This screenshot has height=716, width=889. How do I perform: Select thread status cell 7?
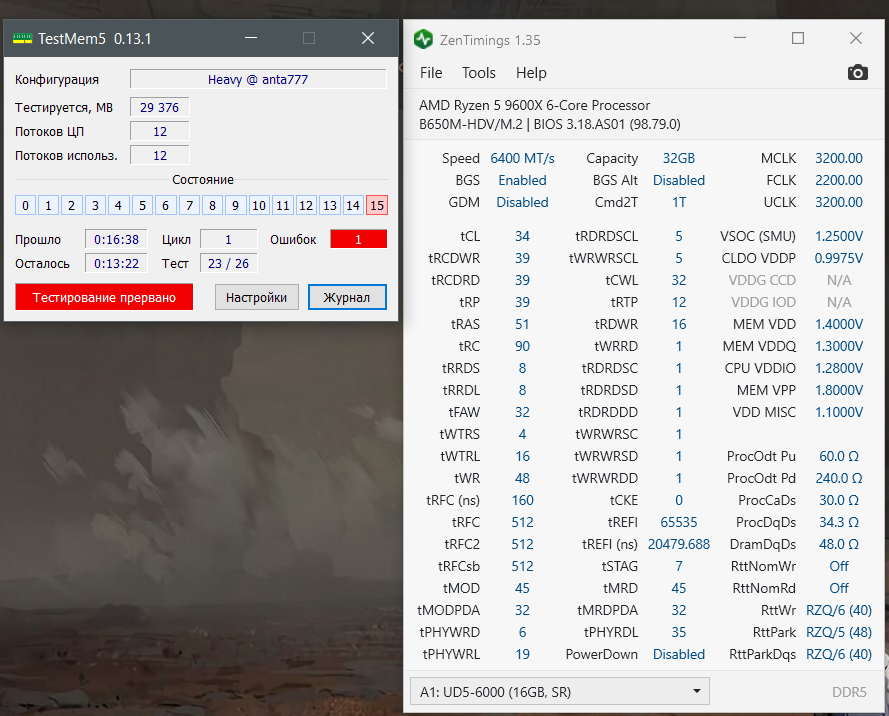[189, 205]
